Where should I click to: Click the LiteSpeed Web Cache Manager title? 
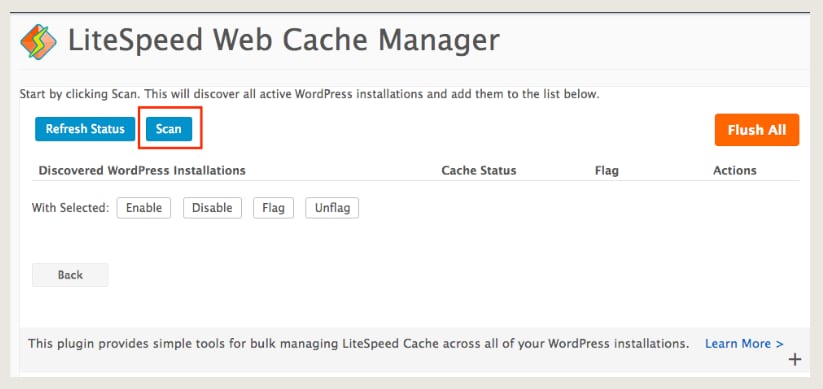coord(284,40)
